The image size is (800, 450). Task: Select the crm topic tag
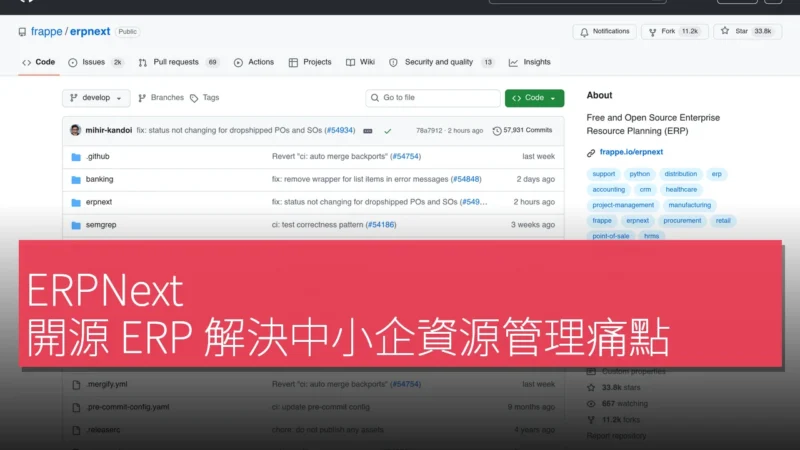[645, 190]
